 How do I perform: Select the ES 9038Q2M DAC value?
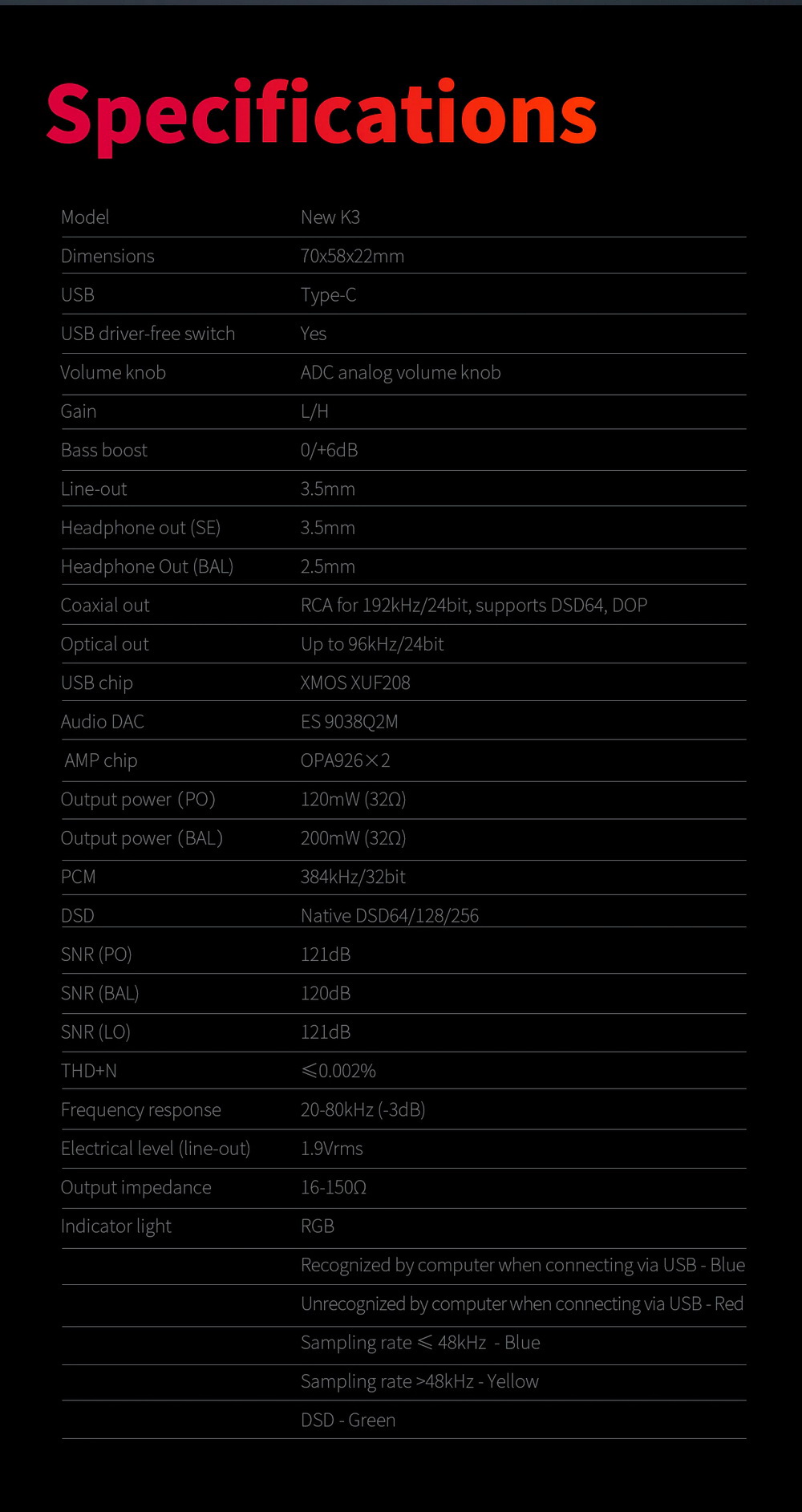coord(349,722)
